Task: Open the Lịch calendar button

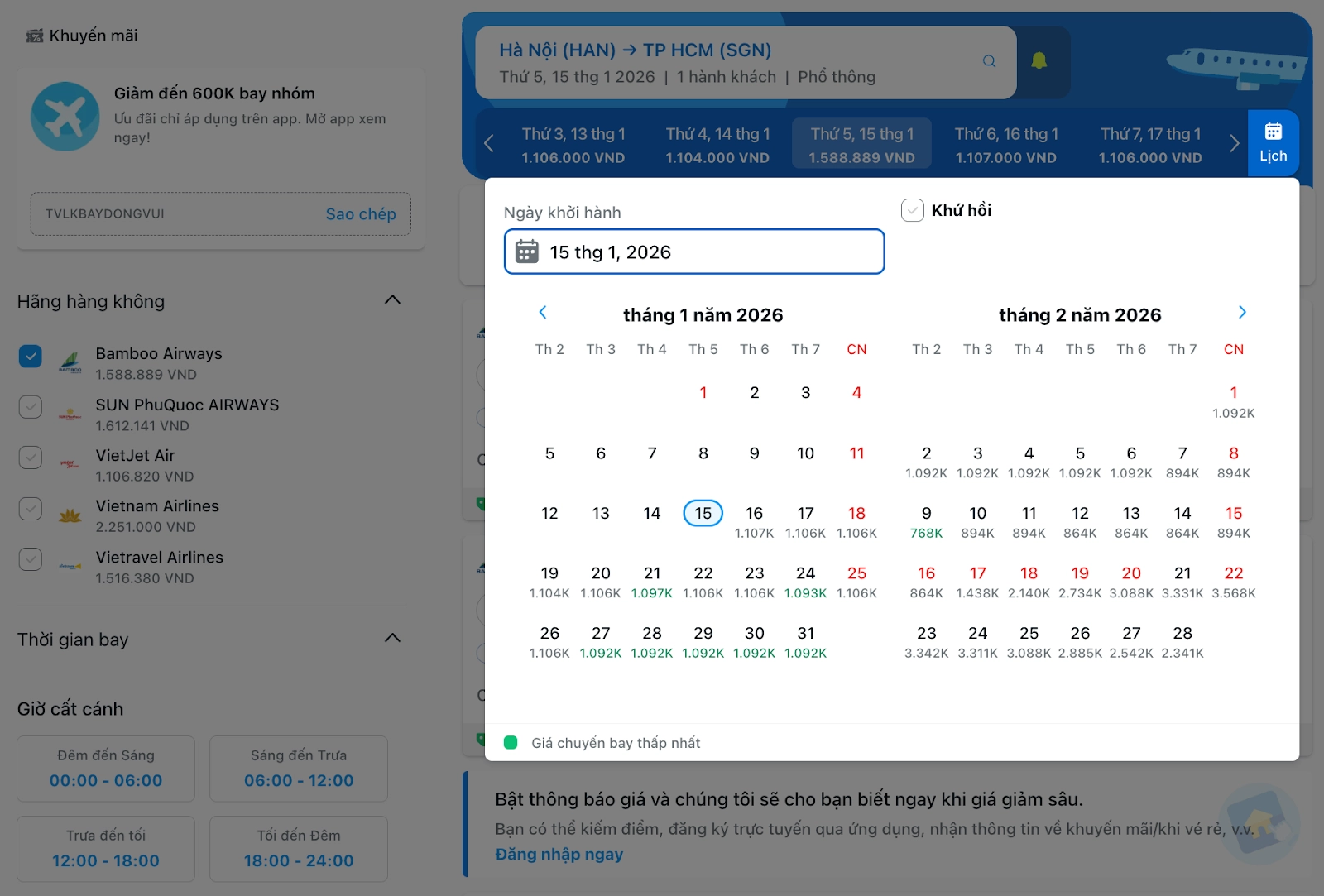Action: pyautogui.click(x=1273, y=143)
